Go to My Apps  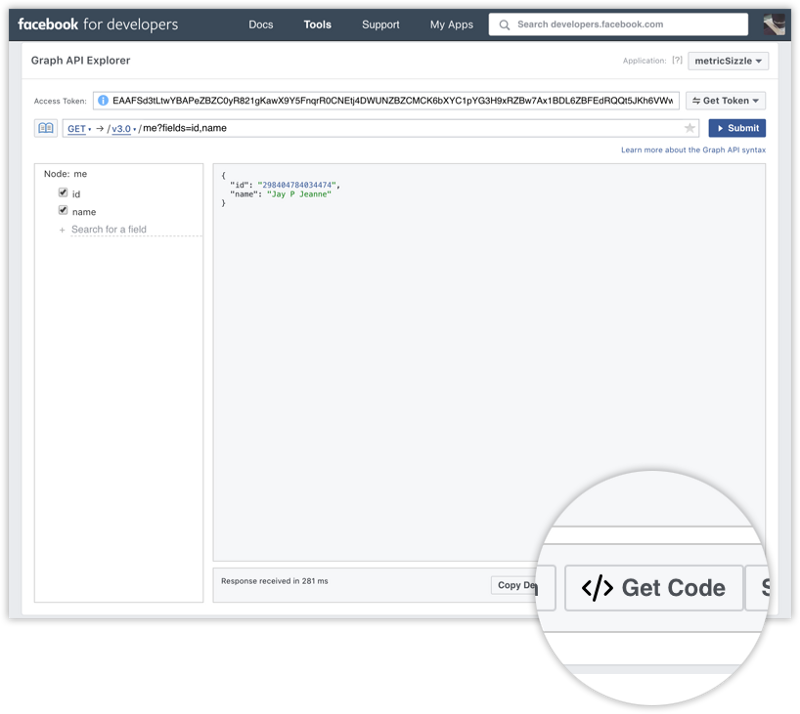(452, 24)
